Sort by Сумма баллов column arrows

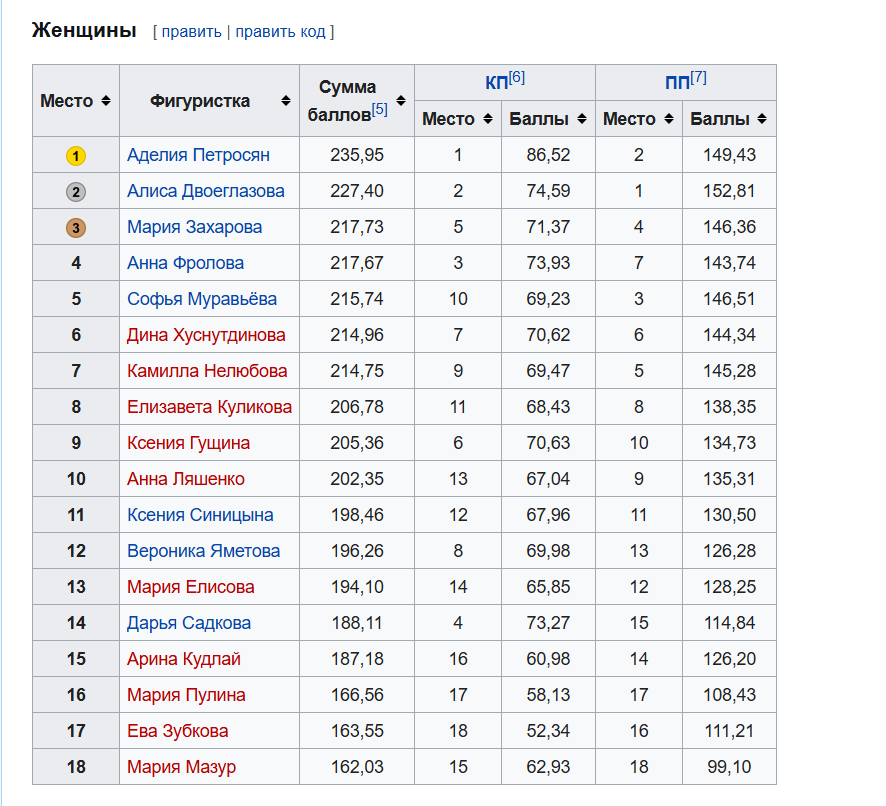pyautogui.click(x=401, y=101)
